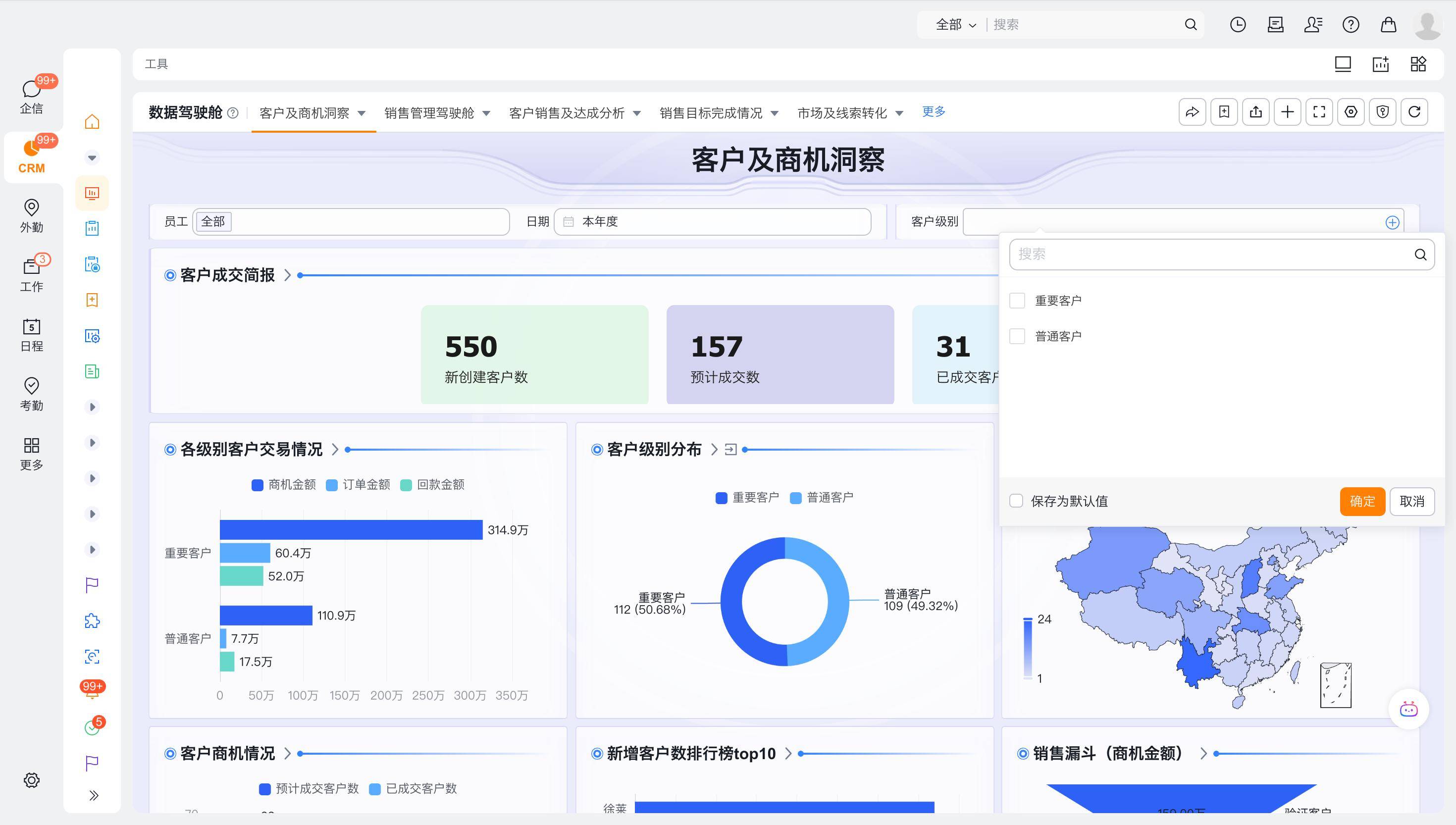The width and height of the screenshot is (1456, 825).
Task: Switch to 市场及线索转化 tab
Action: pyautogui.click(x=842, y=113)
